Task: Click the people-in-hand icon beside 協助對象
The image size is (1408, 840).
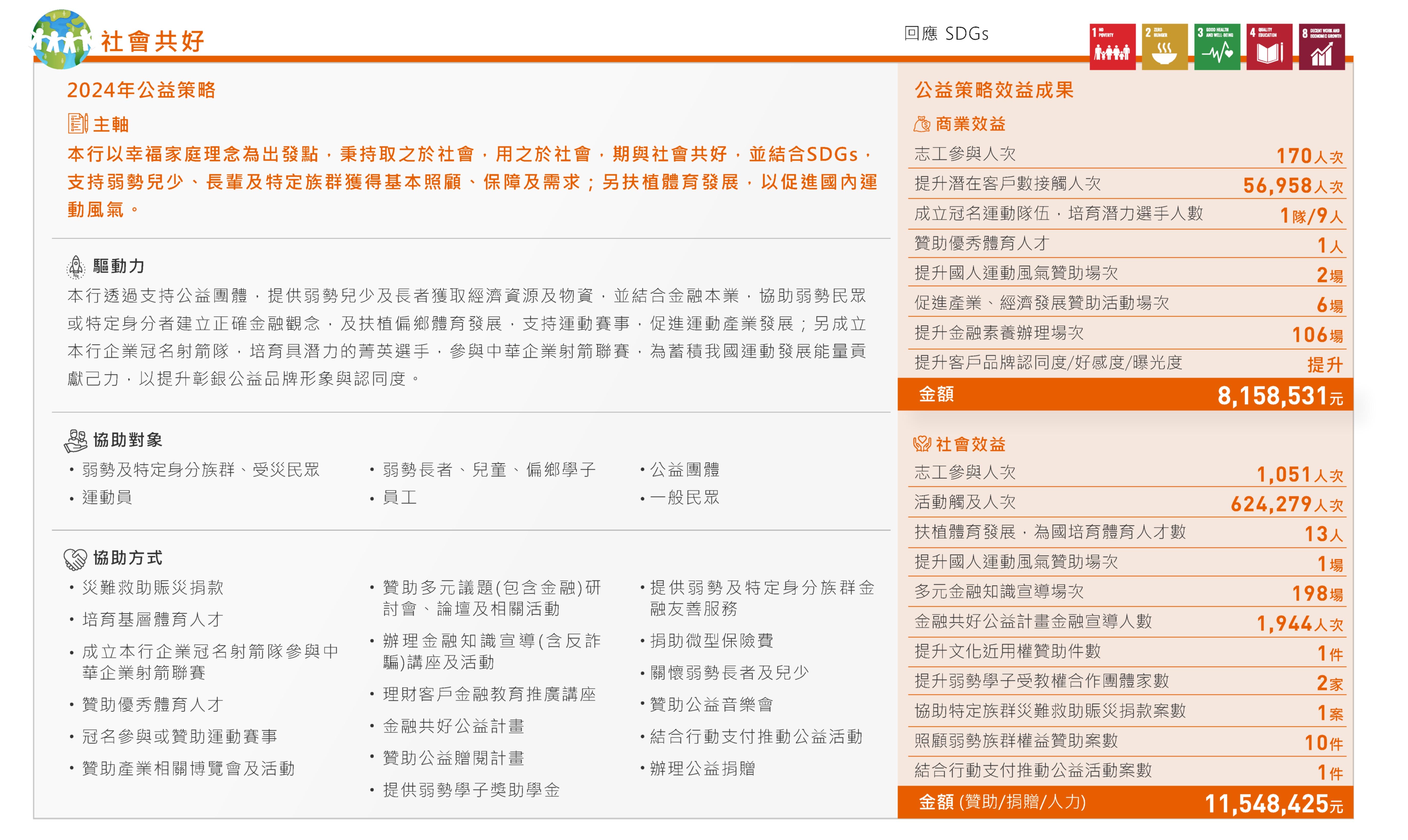Action: click(76, 440)
